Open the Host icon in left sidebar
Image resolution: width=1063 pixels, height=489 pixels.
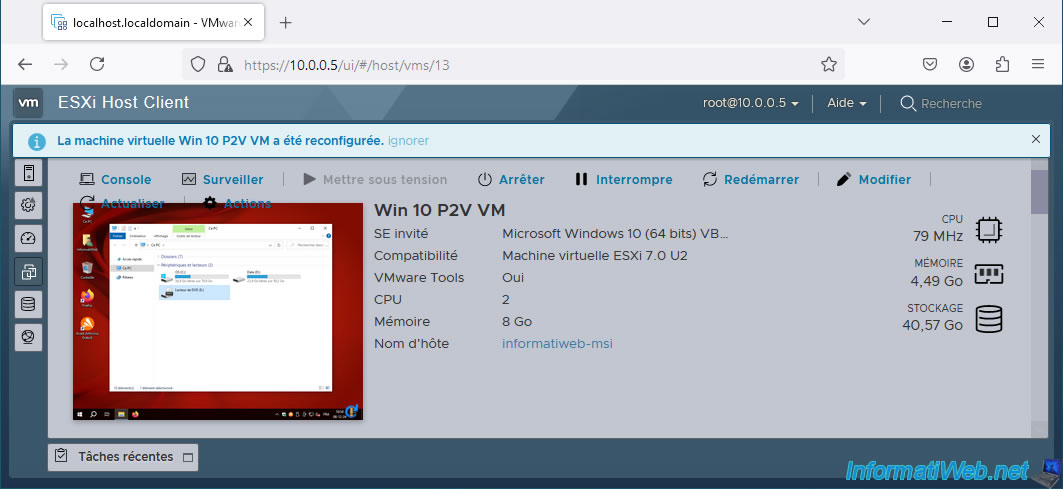28,173
